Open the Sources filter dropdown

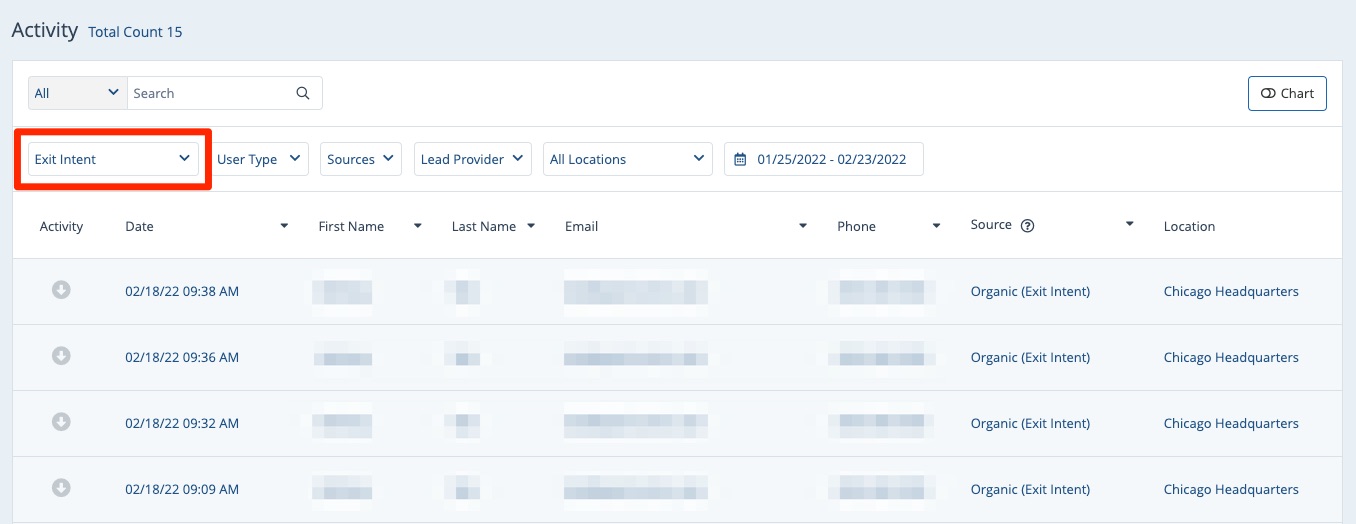click(x=360, y=159)
